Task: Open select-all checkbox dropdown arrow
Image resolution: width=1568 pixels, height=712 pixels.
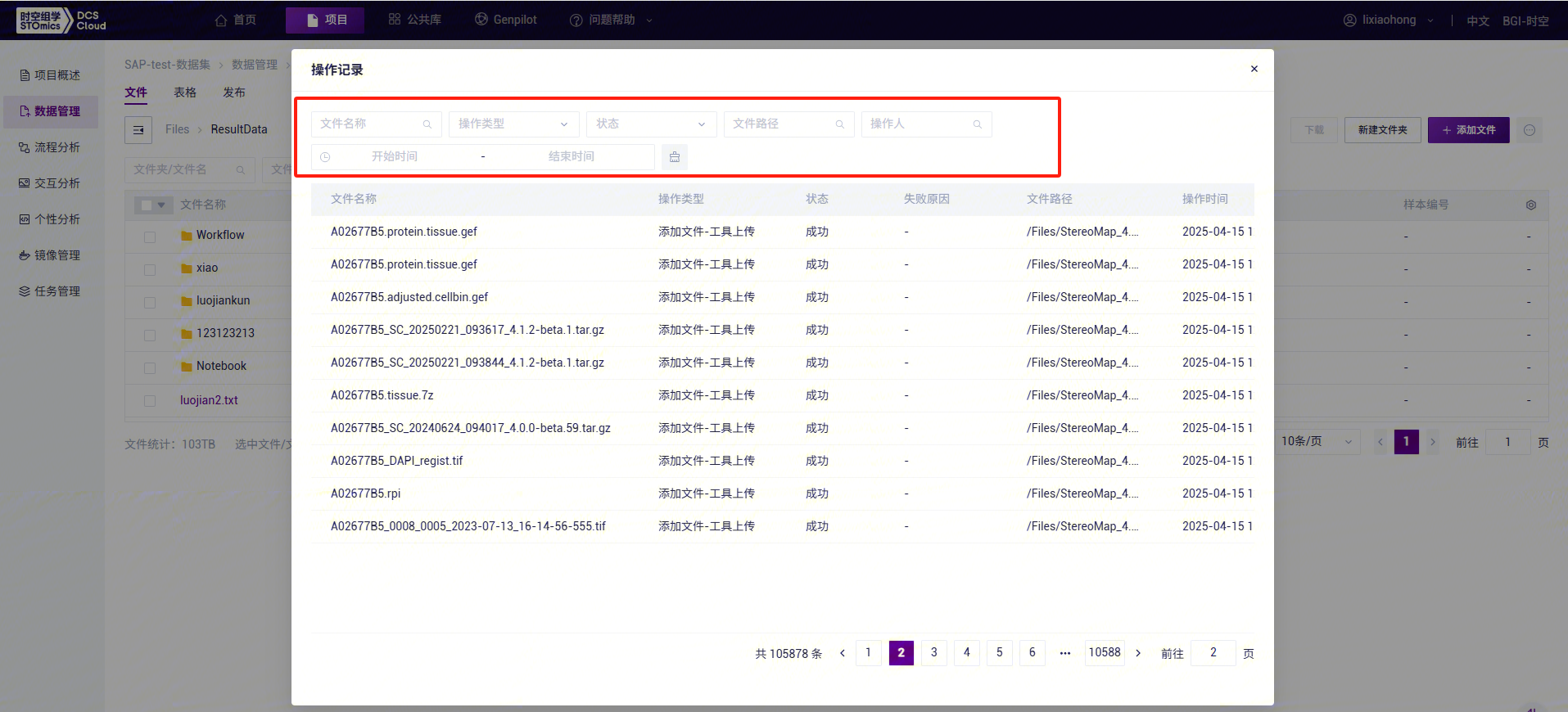Action: pyautogui.click(x=161, y=205)
